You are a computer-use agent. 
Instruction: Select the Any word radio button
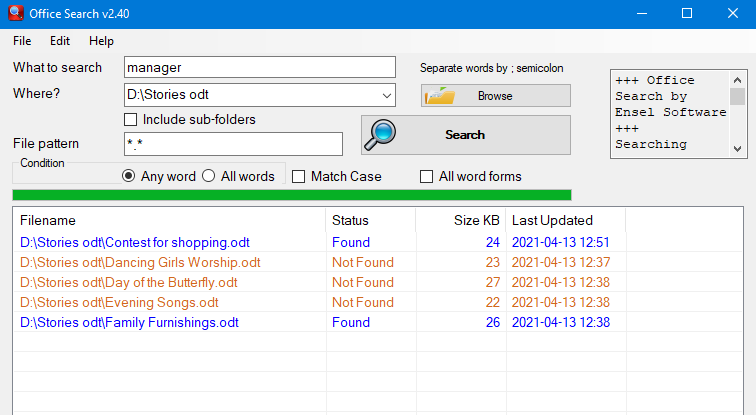(x=128, y=176)
